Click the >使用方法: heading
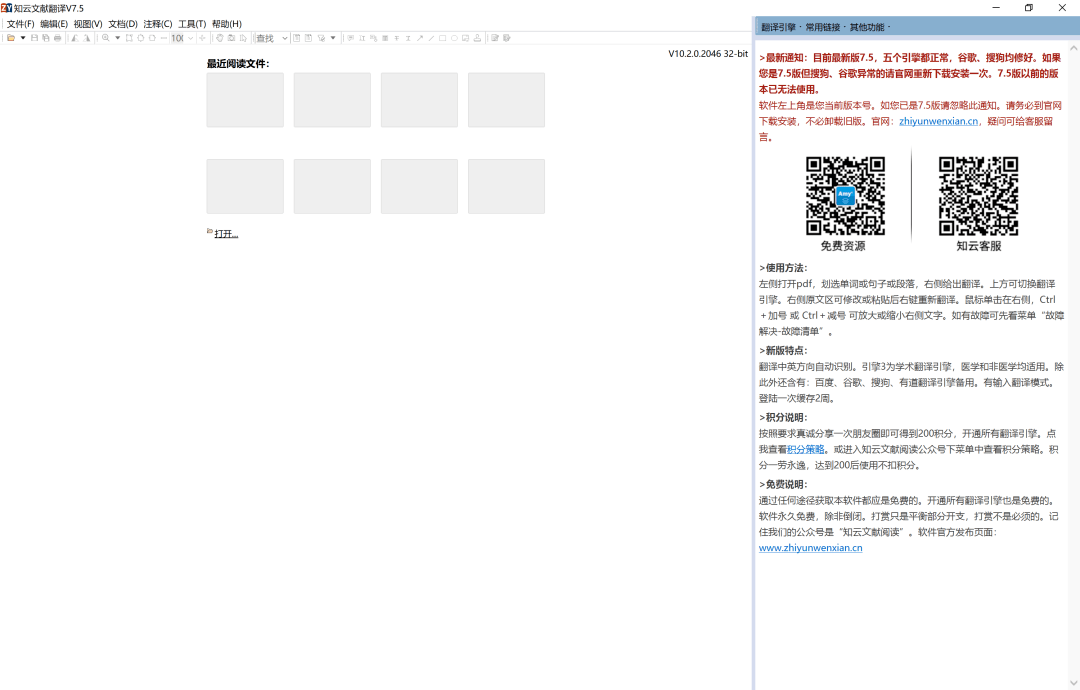 coord(782,268)
